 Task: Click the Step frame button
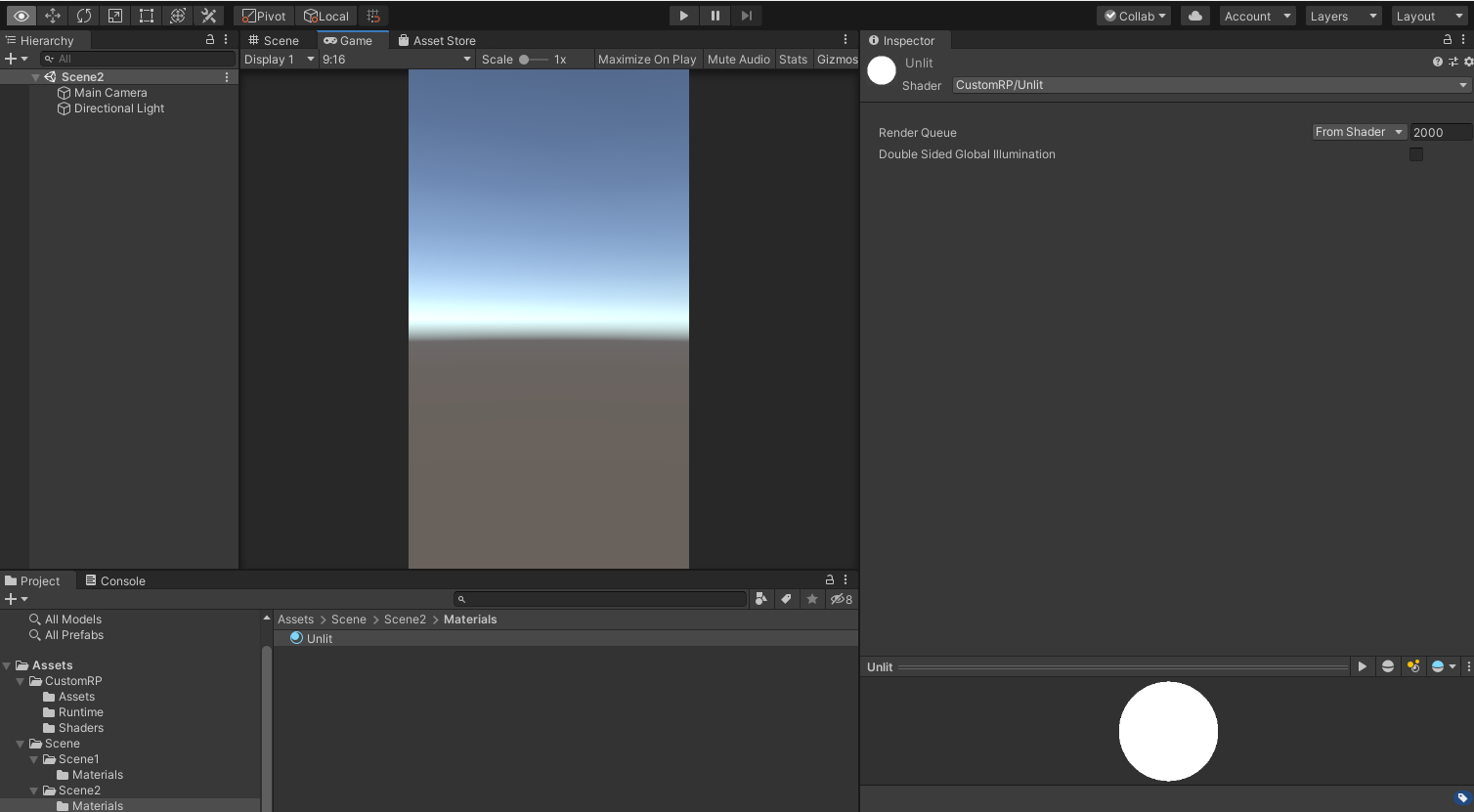(x=747, y=16)
